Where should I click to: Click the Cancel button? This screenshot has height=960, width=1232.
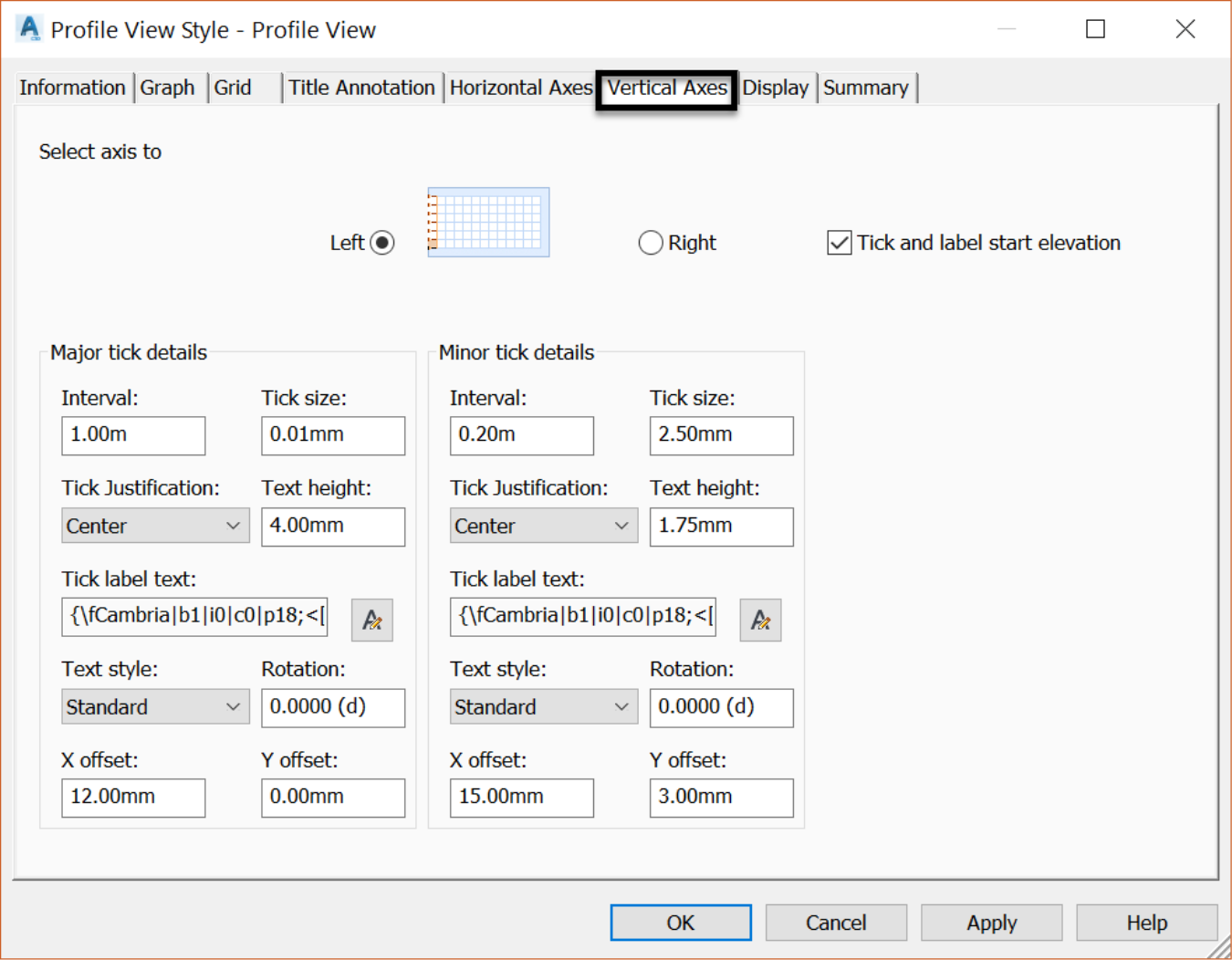836,923
